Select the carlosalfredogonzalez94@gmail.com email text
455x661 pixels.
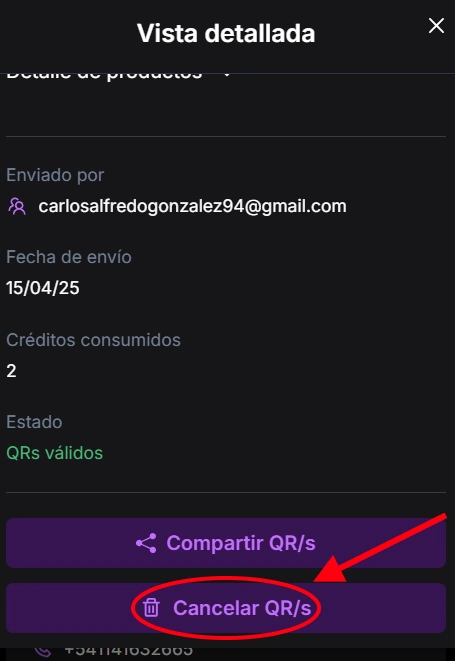[x=192, y=207]
